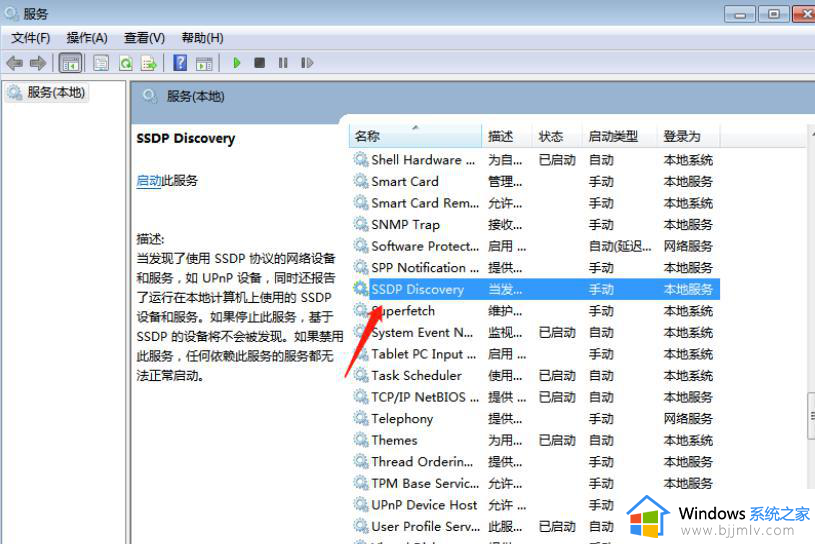
Task: Click the Refresh toolbar icon
Action: tap(125, 63)
